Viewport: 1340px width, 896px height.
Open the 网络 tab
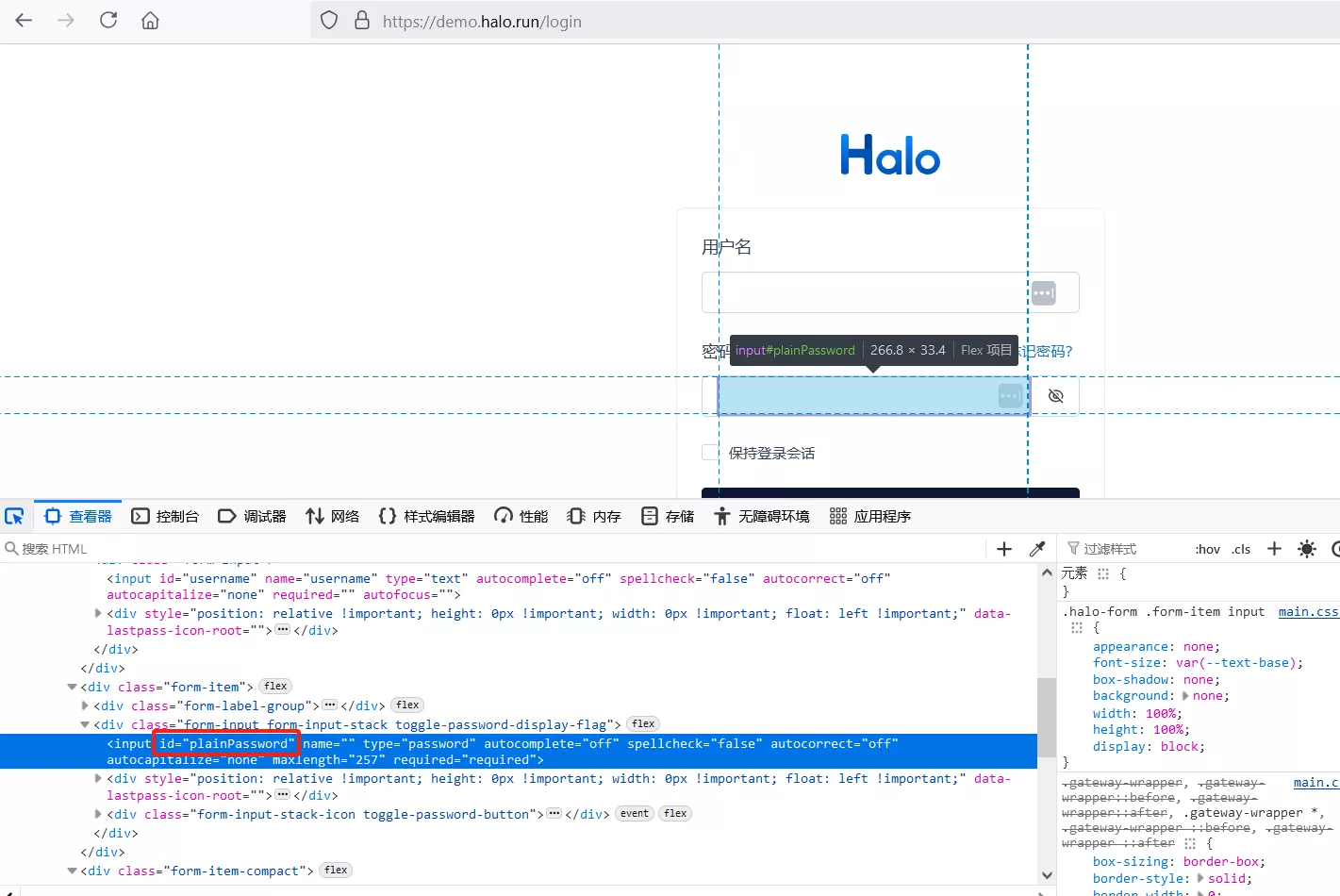tap(333, 516)
